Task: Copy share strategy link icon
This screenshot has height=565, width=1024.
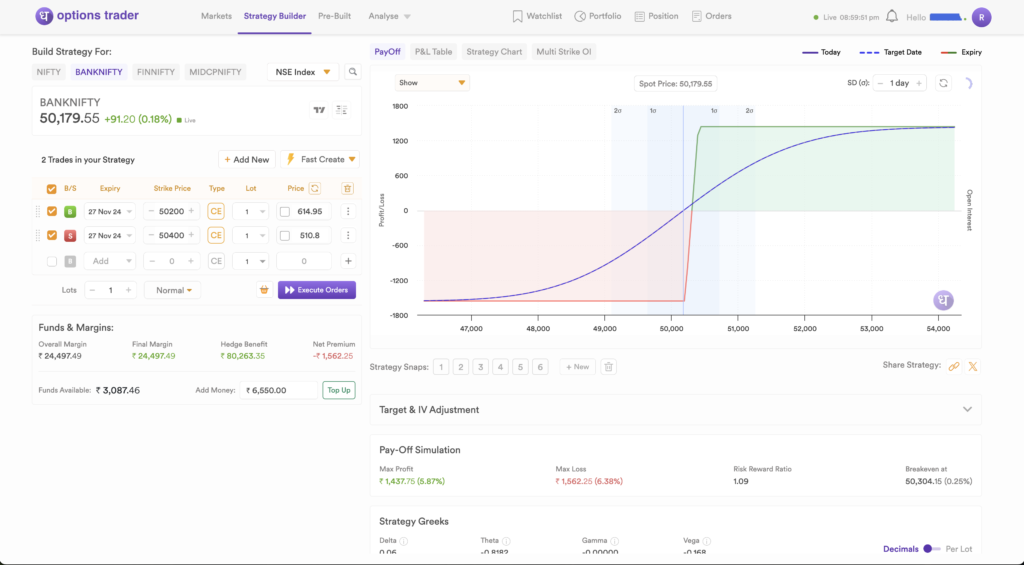Action: click(x=954, y=366)
